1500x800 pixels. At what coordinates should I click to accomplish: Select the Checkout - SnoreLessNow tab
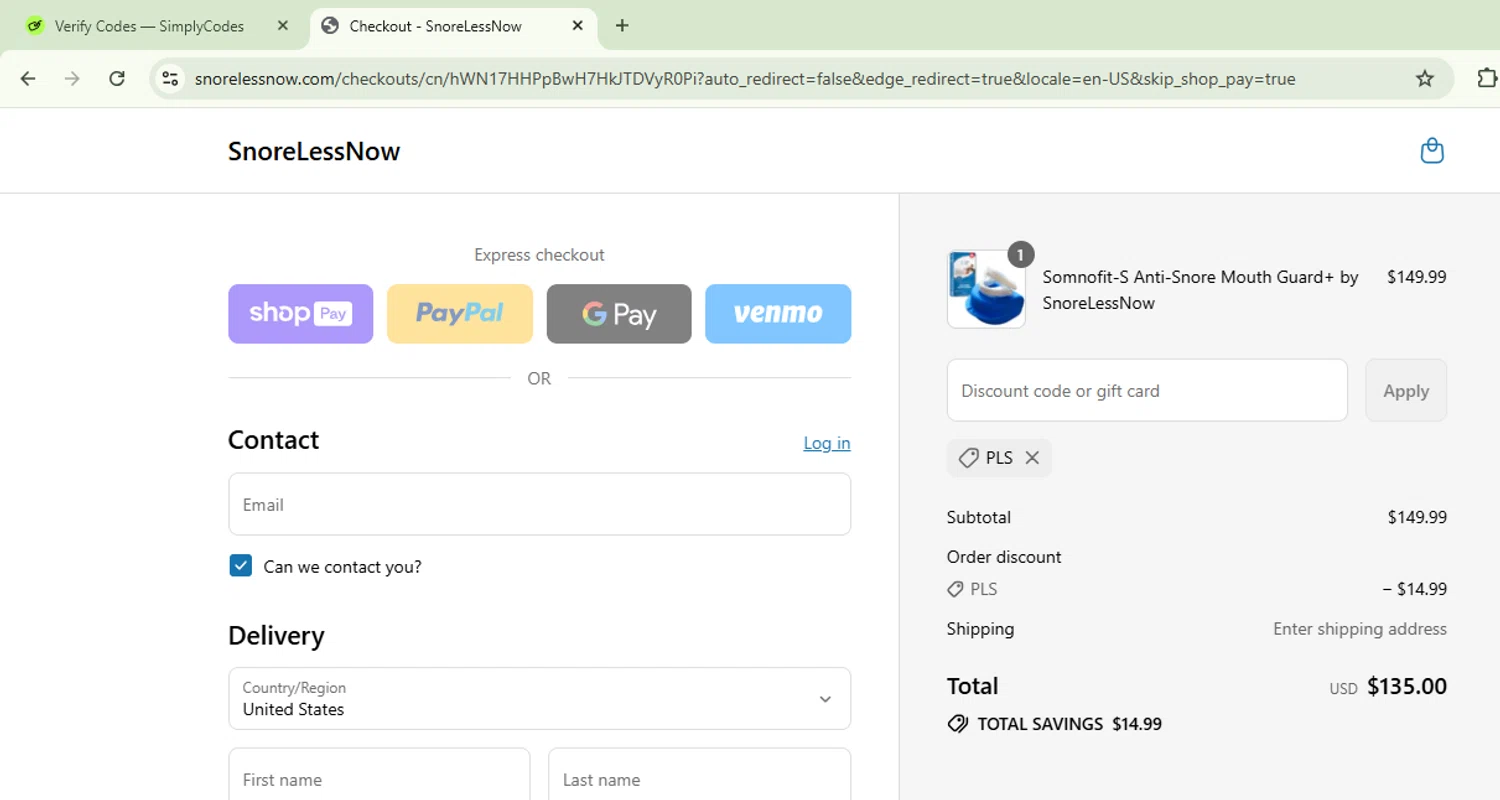pyautogui.click(x=453, y=26)
